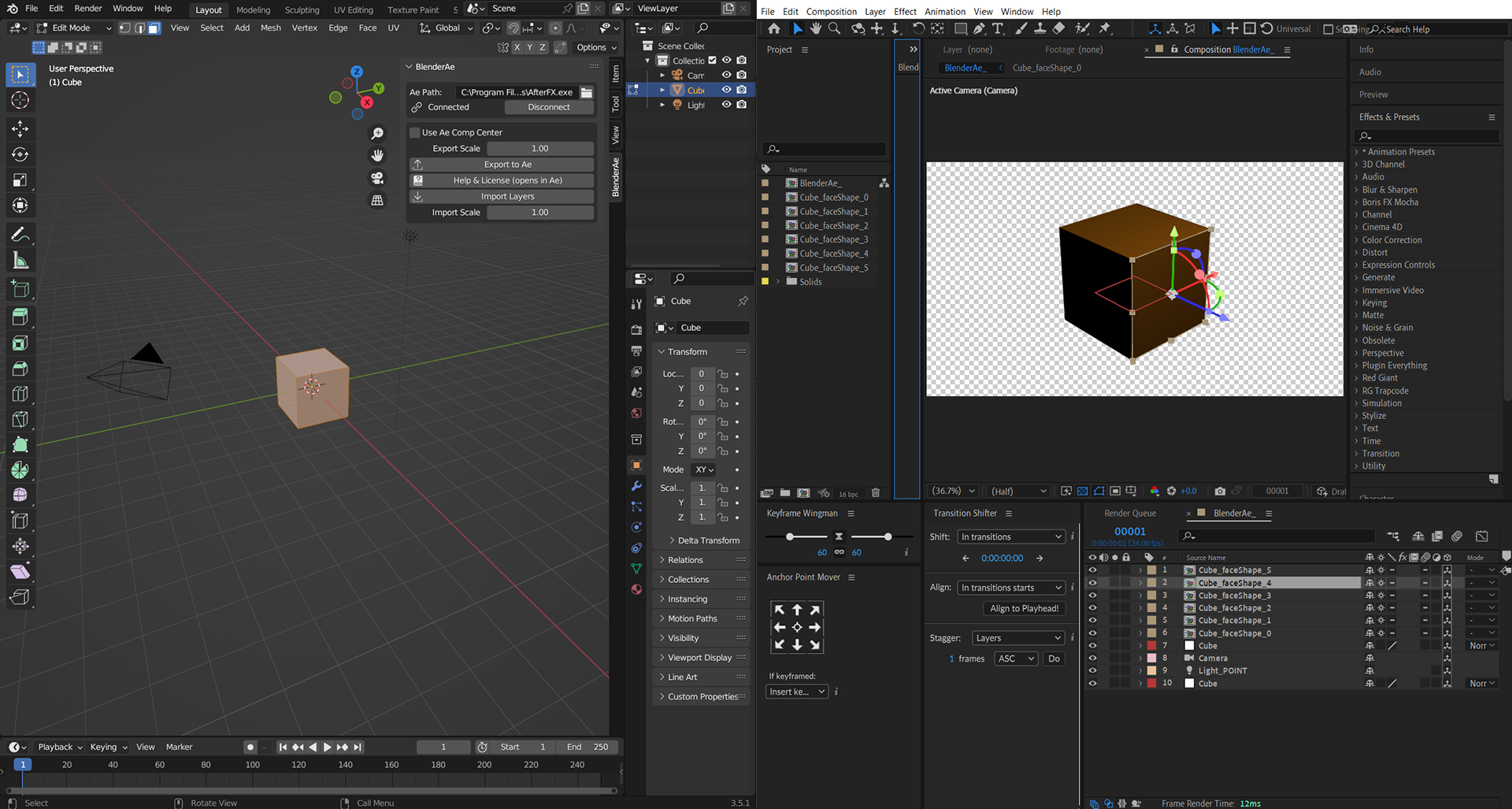Image resolution: width=1512 pixels, height=809 pixels.
Task: Open After Effects Animation menu
Action: (945, 12)
